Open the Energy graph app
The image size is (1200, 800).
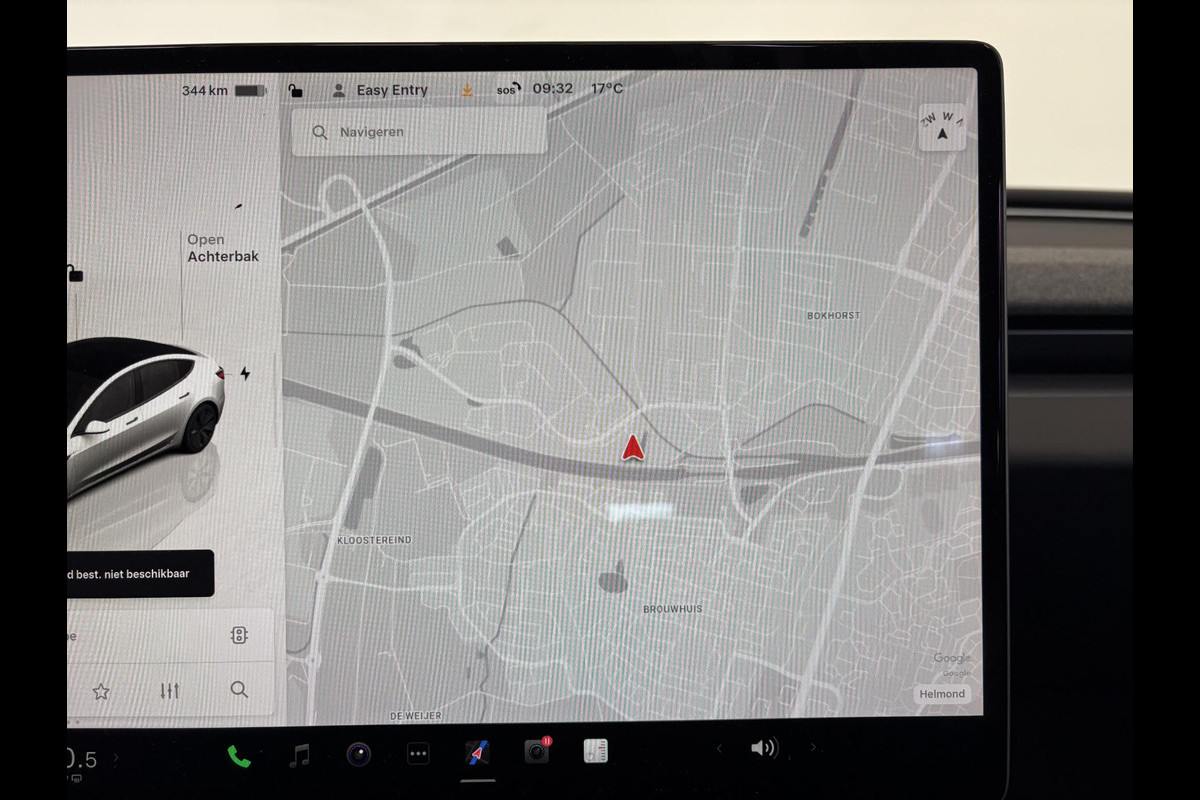click(x=596, y=751)
